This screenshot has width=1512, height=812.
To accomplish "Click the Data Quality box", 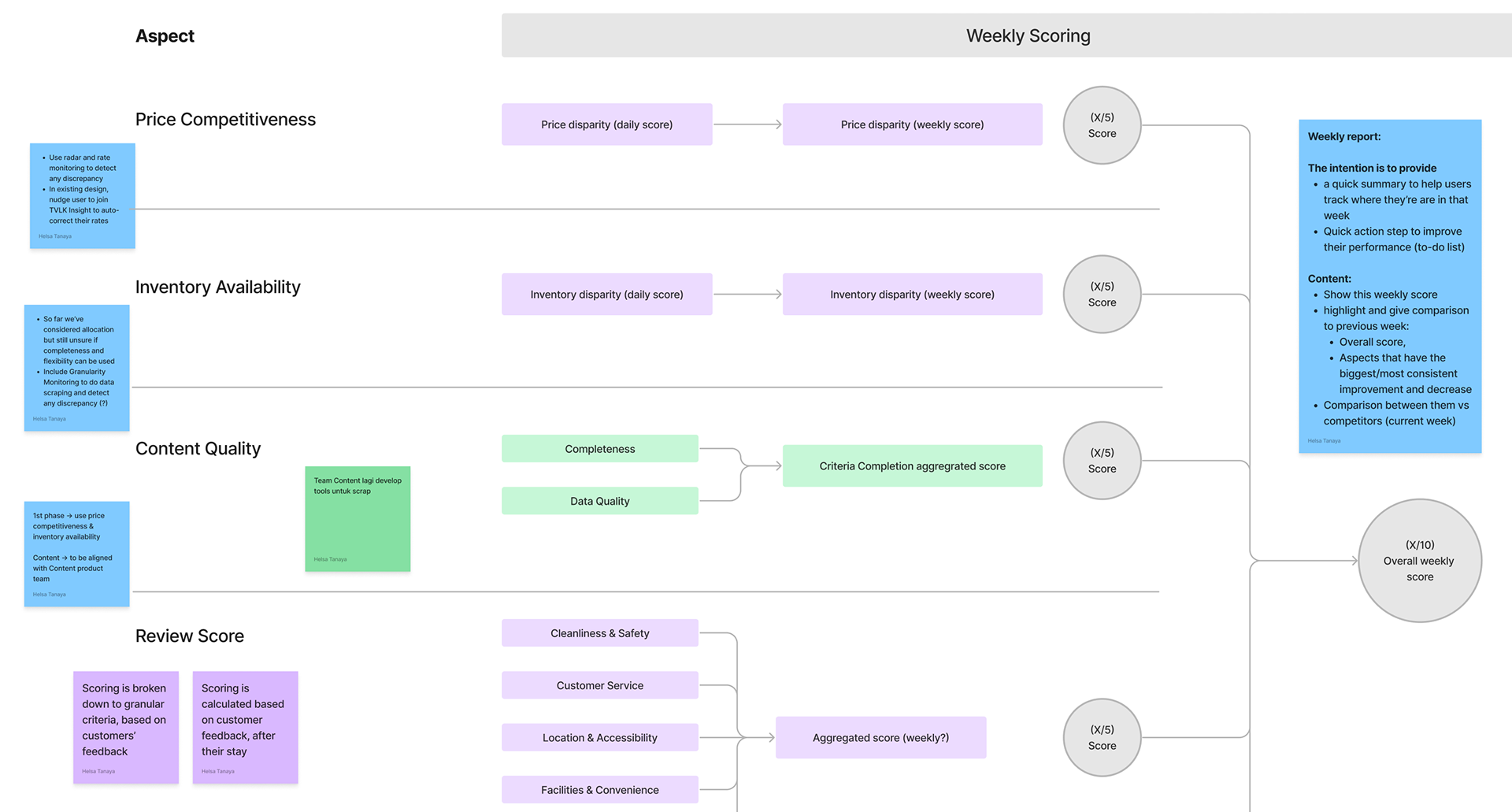I will 599,501.
